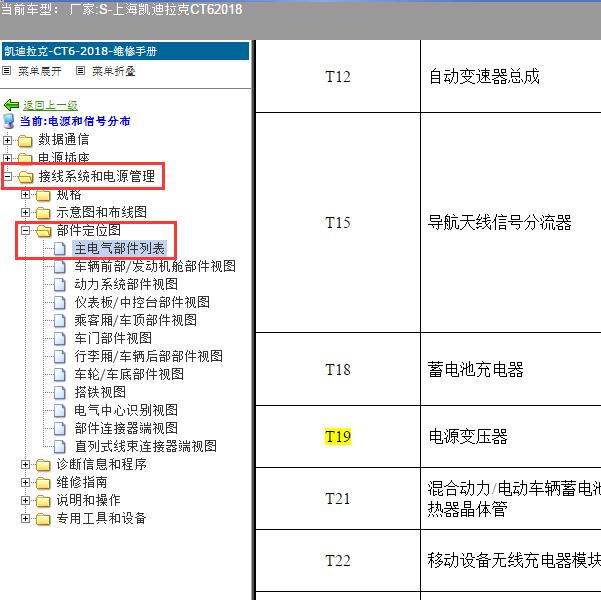
Task: Click the 菜单折叠 list icon
Action: tap(80, 71)
